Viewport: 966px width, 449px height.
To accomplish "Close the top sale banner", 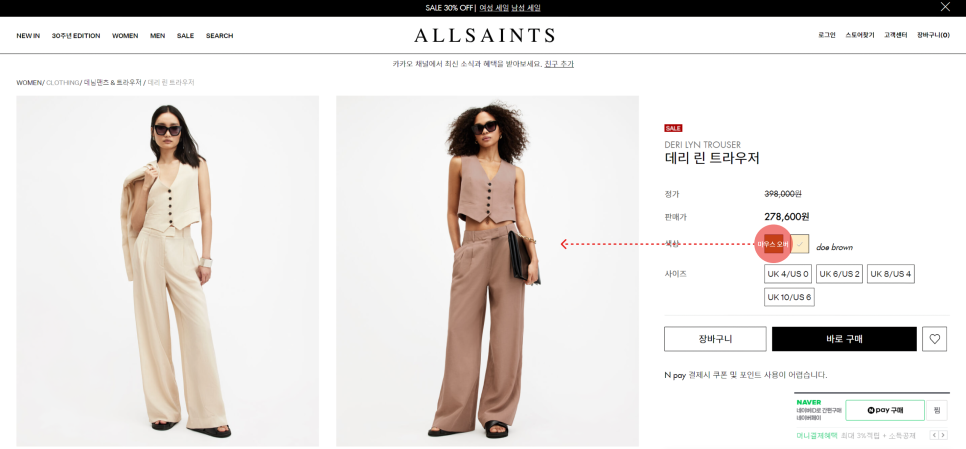I will 945,7.
